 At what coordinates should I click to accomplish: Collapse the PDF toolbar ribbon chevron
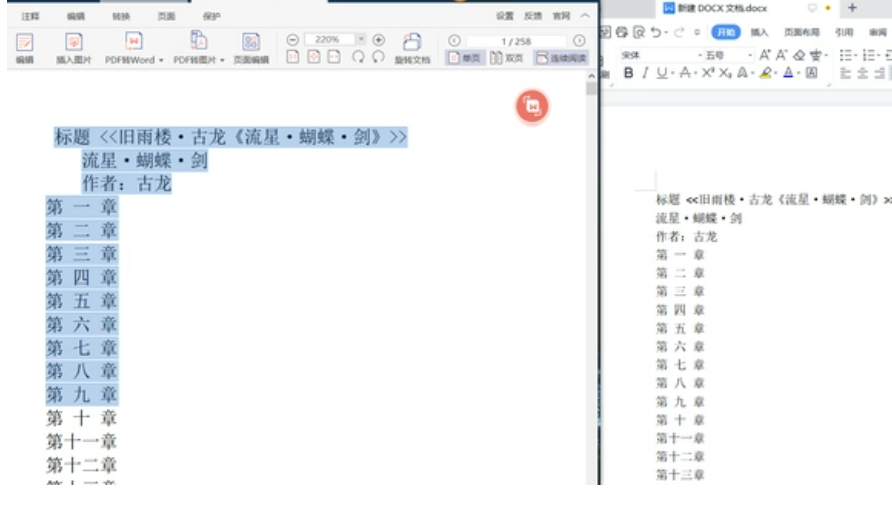(585, 16)
